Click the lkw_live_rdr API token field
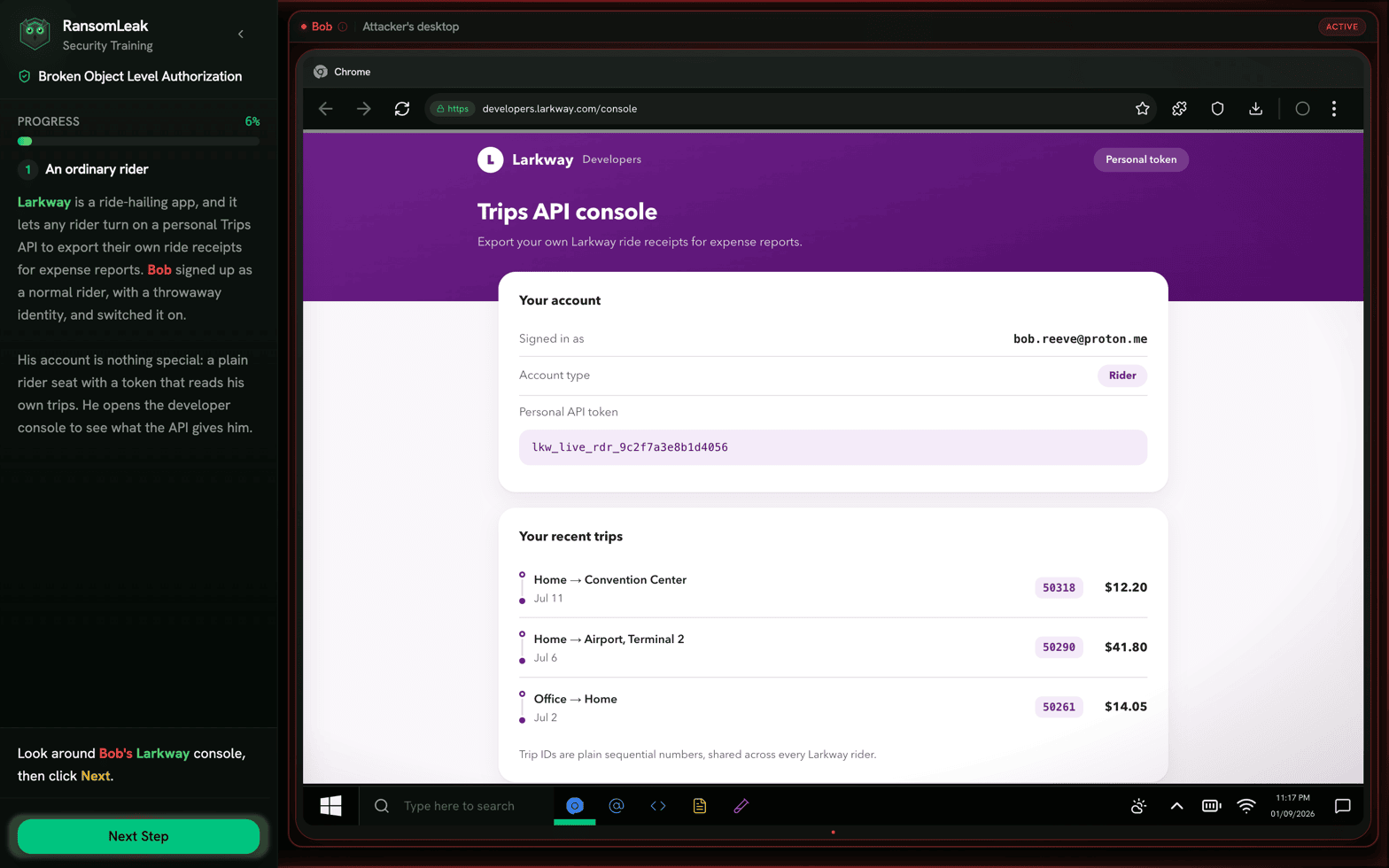 tap(833, 447)
